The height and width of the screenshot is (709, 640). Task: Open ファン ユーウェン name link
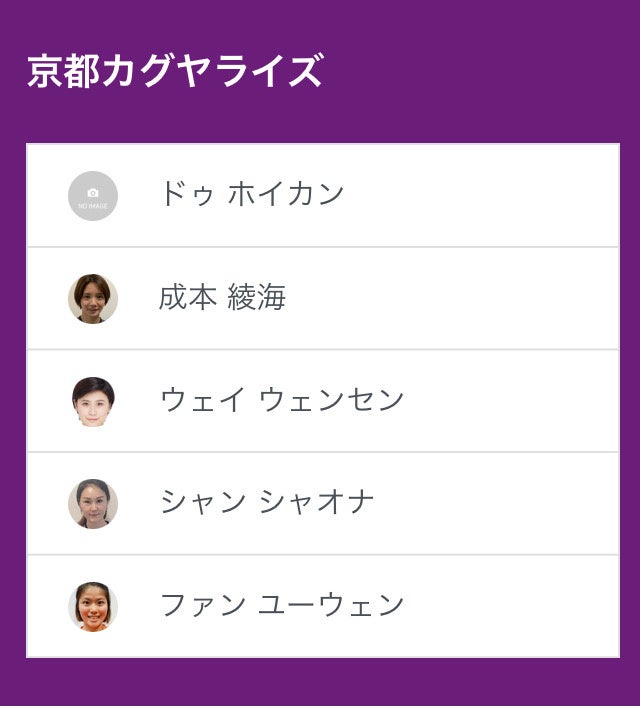282,605
